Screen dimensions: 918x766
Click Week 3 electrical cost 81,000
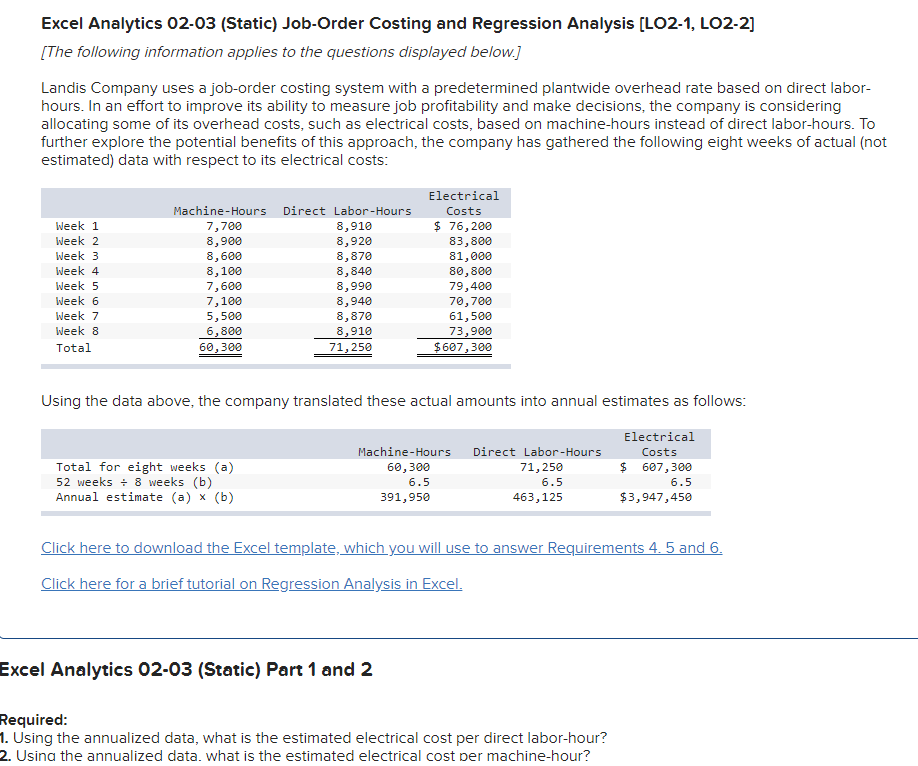pyautogui.click(x=470, y=256)
